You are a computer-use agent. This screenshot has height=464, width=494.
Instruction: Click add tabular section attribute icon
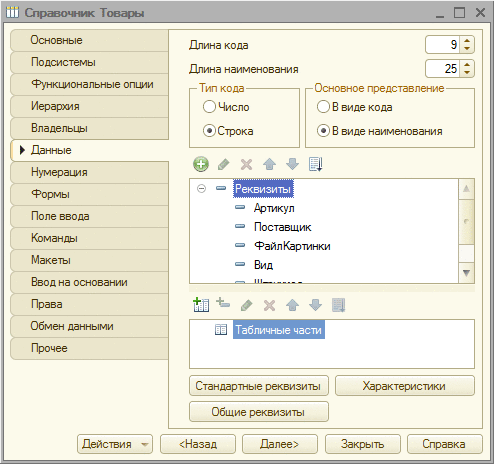[x=223, y=303]
